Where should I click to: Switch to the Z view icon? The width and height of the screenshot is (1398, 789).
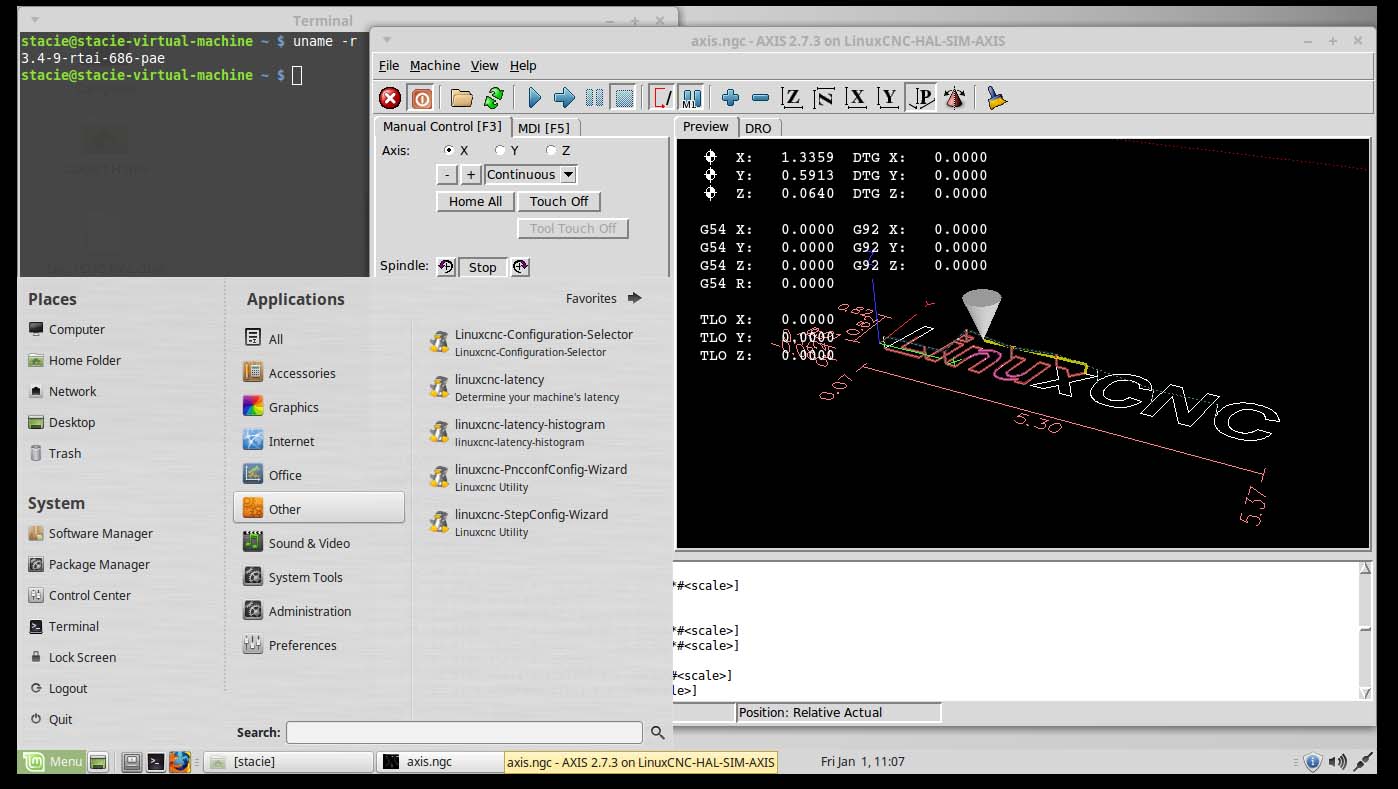click(792, 98)
